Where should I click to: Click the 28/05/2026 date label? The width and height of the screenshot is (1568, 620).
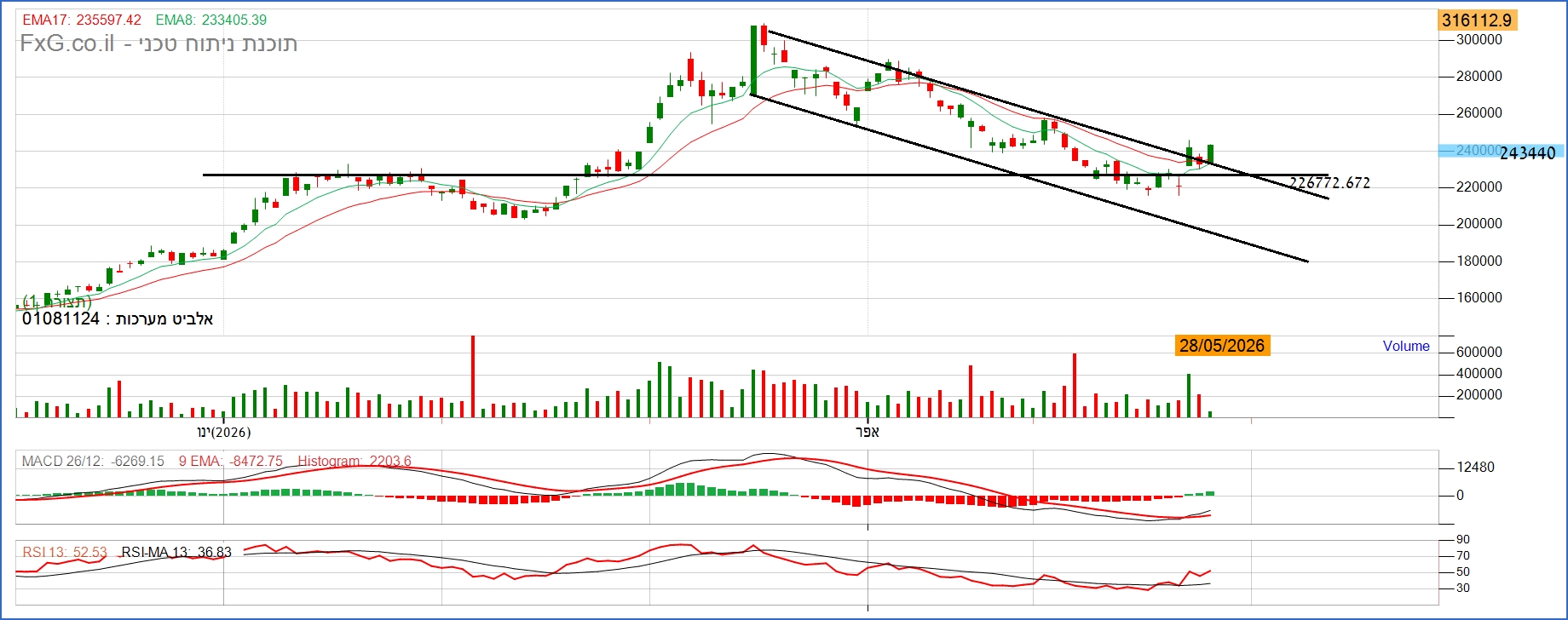pyautogui.click(x=1222, y=345)
